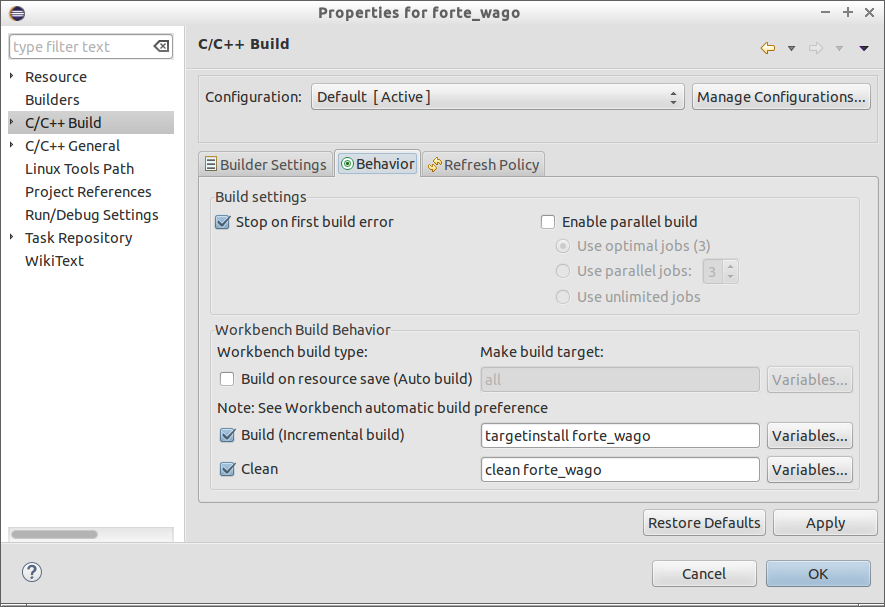
Task: Check Build on resource save (Auto build)
Action: click(x=227, y=379)
